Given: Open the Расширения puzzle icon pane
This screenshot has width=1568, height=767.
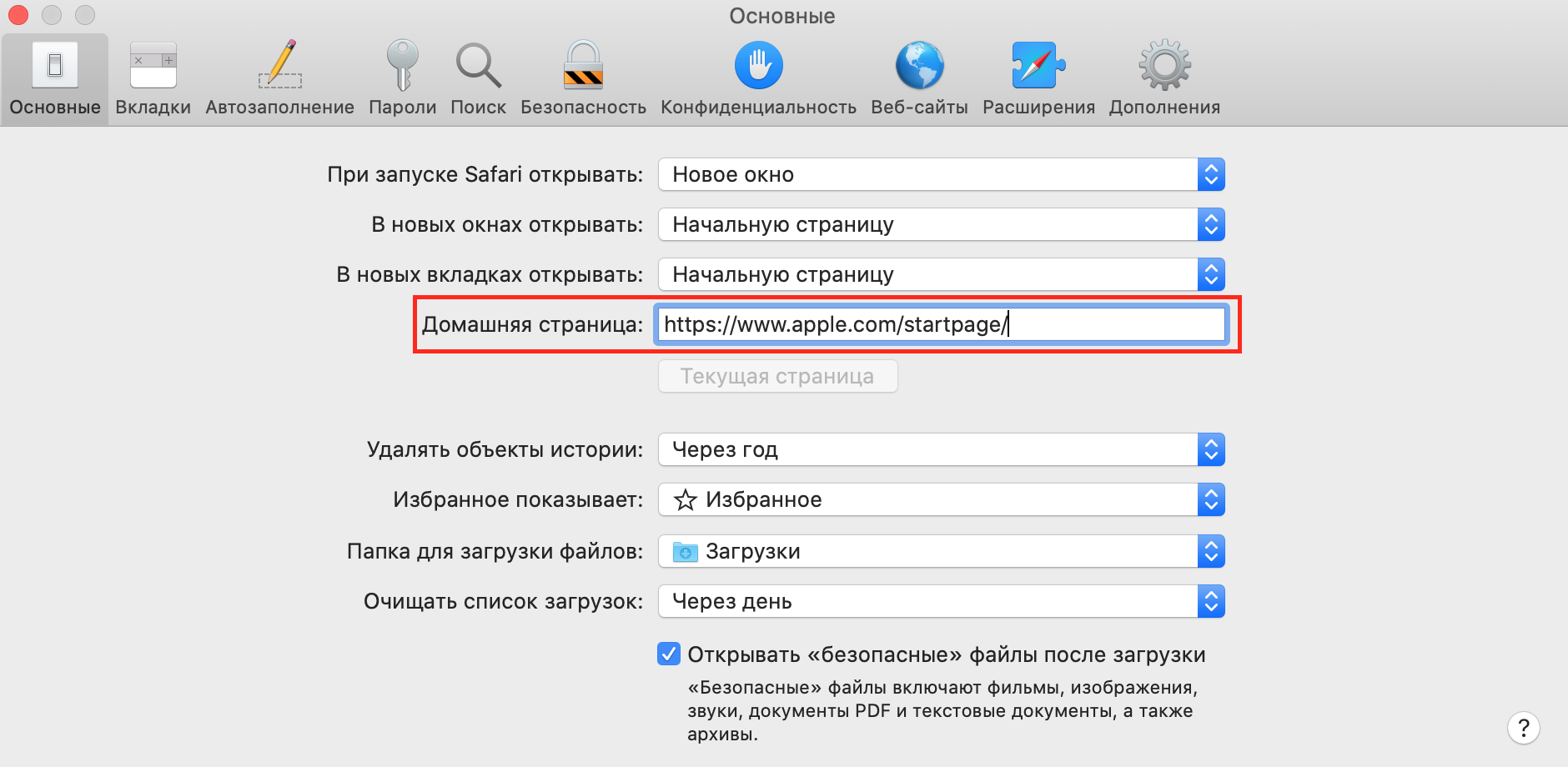Looking at the screenshot, I should [1038, 65].
